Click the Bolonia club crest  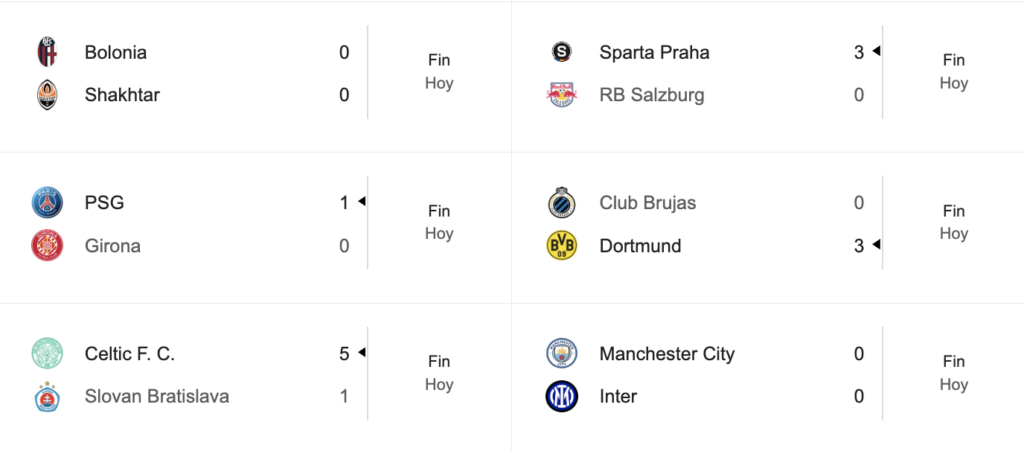[47, 52]
